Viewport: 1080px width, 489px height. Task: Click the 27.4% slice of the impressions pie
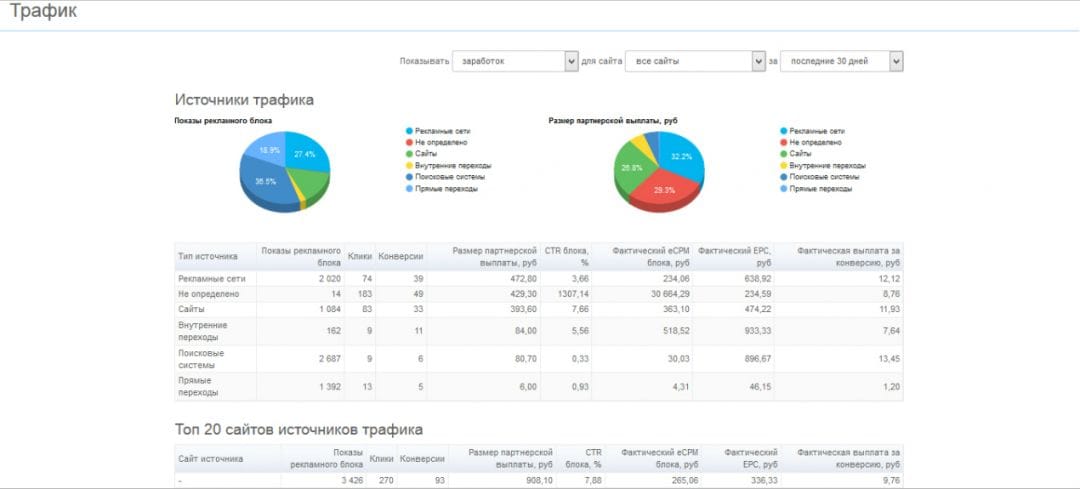tap(305, 154)
